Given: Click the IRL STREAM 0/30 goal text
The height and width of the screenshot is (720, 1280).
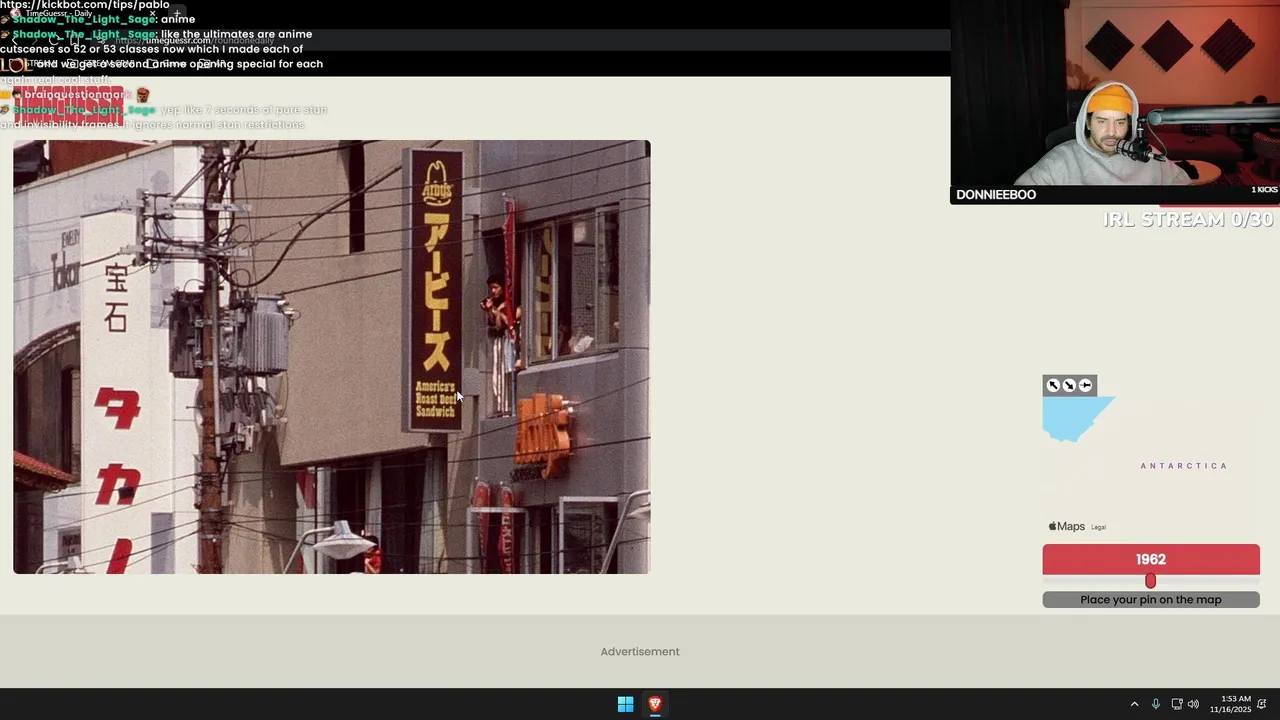Looking at the screenshot, I should [1188, 219].
